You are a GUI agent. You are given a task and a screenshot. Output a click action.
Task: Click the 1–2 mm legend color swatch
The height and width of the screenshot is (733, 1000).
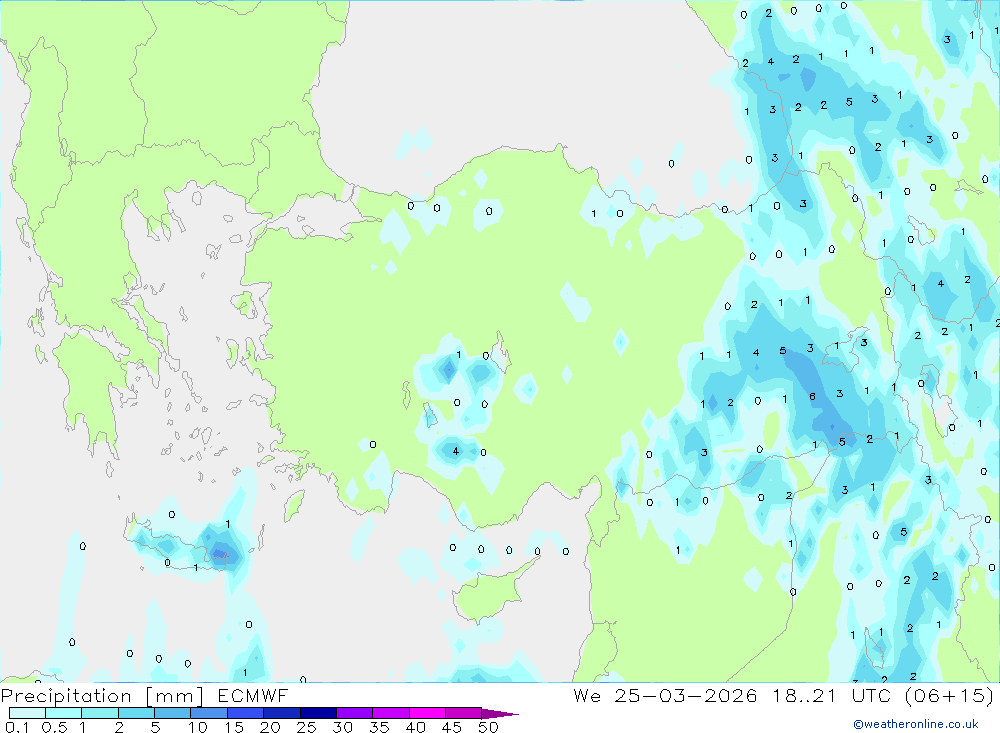[100, 713]
